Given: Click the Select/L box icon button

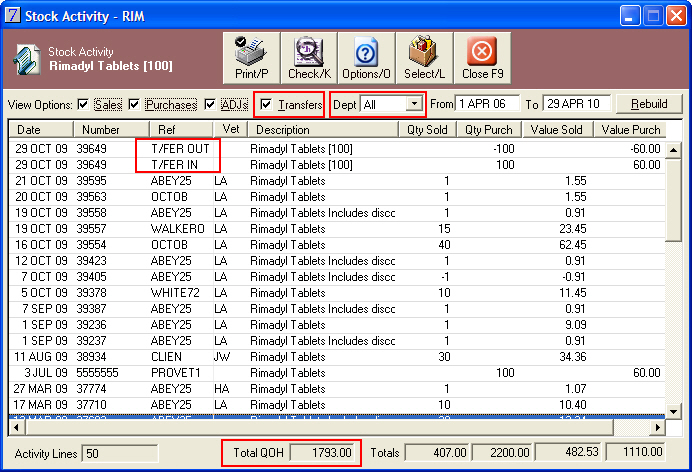Looking at the screenshot, I should click(424, 58).
